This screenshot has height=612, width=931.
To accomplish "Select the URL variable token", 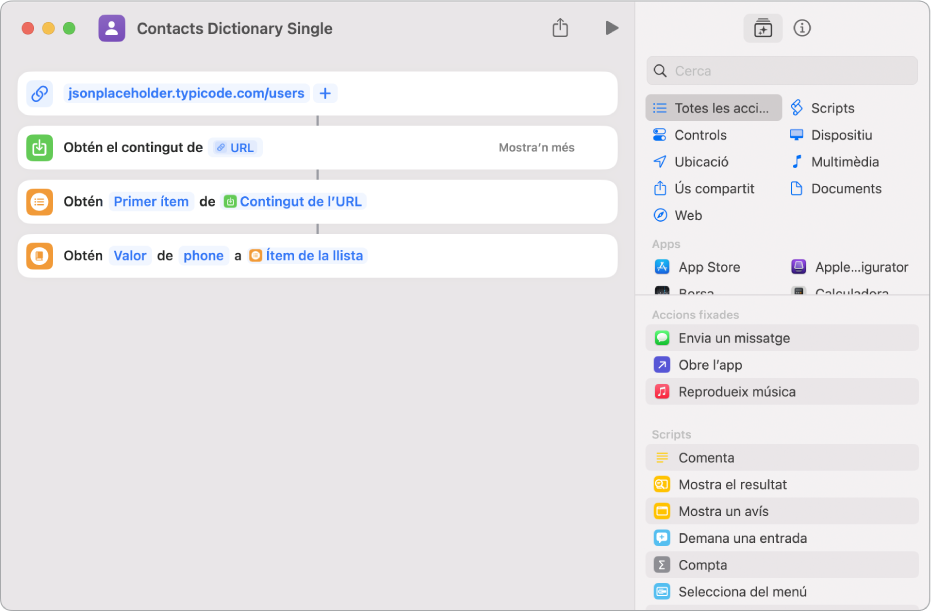I will tap(235, 148).
